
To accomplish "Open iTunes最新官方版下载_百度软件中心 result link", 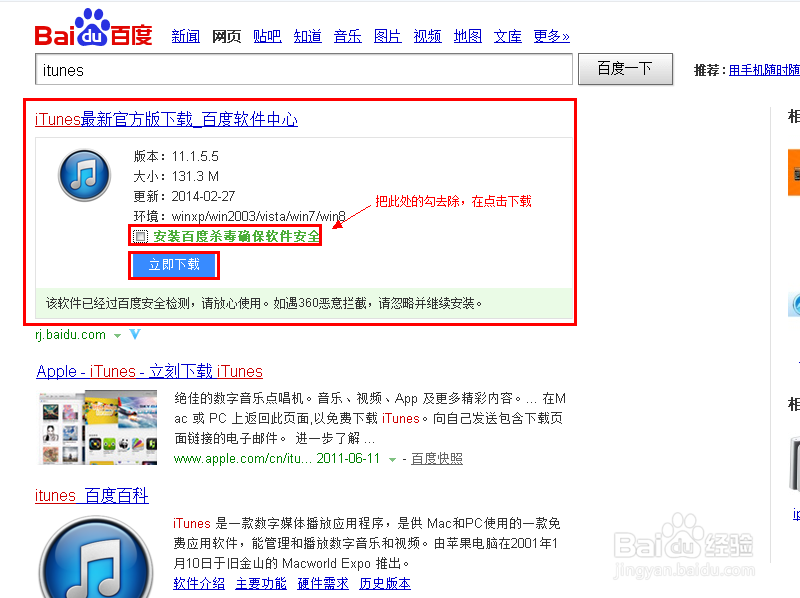I will point(166,119).
